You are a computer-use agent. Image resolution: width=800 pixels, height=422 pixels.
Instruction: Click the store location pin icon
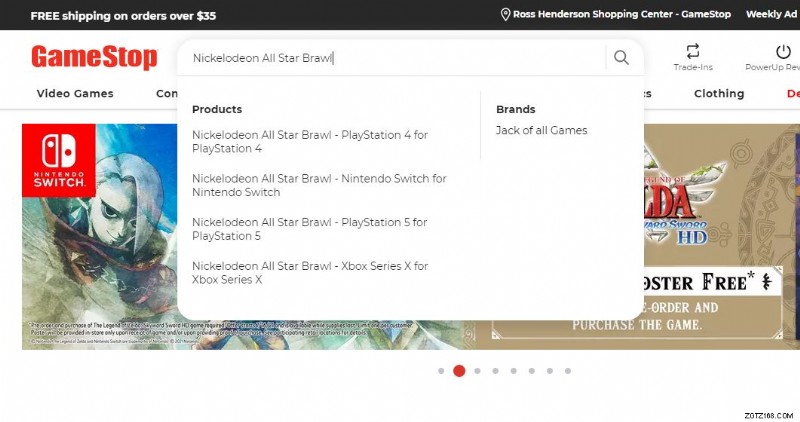click(505, 15)
